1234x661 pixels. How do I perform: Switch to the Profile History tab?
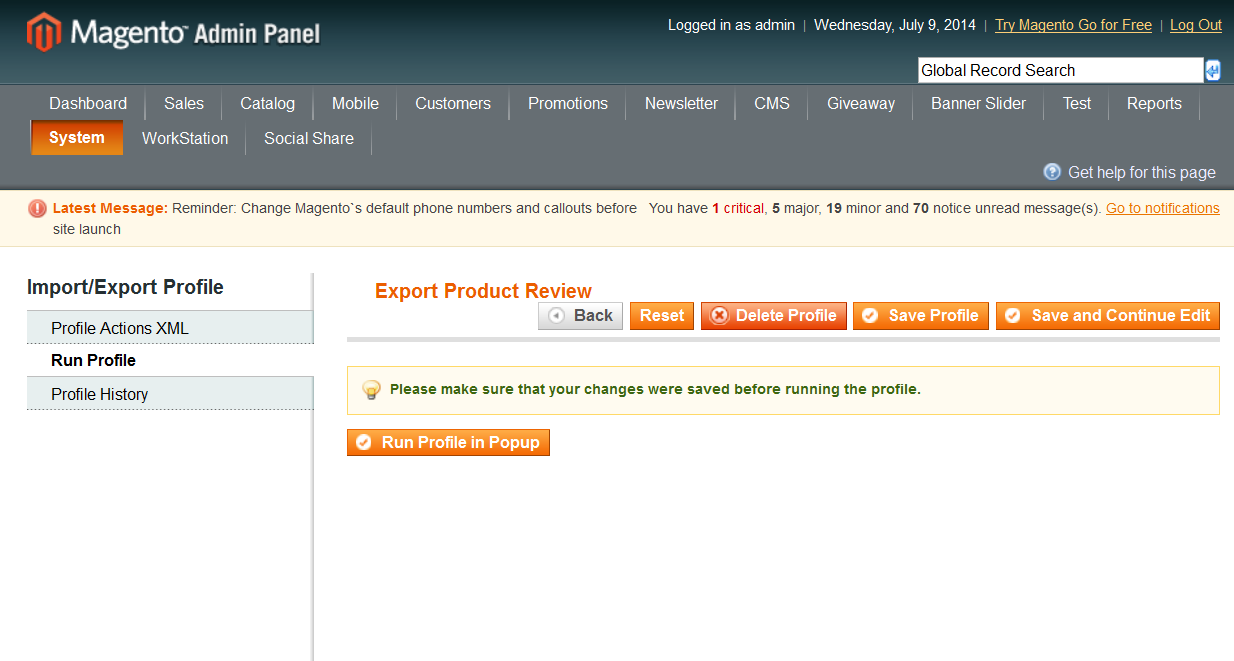pyautogui.click(x=170, y=394)
